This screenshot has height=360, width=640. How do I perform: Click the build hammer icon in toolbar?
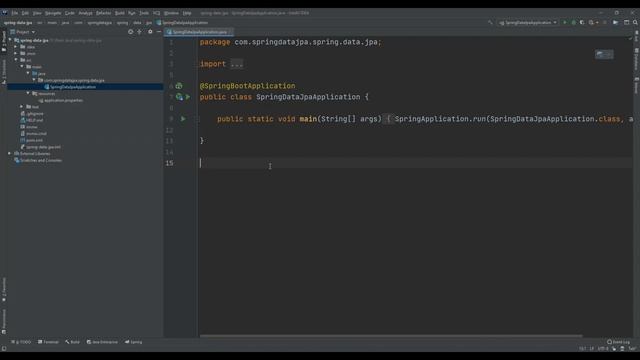pos(490,22)
